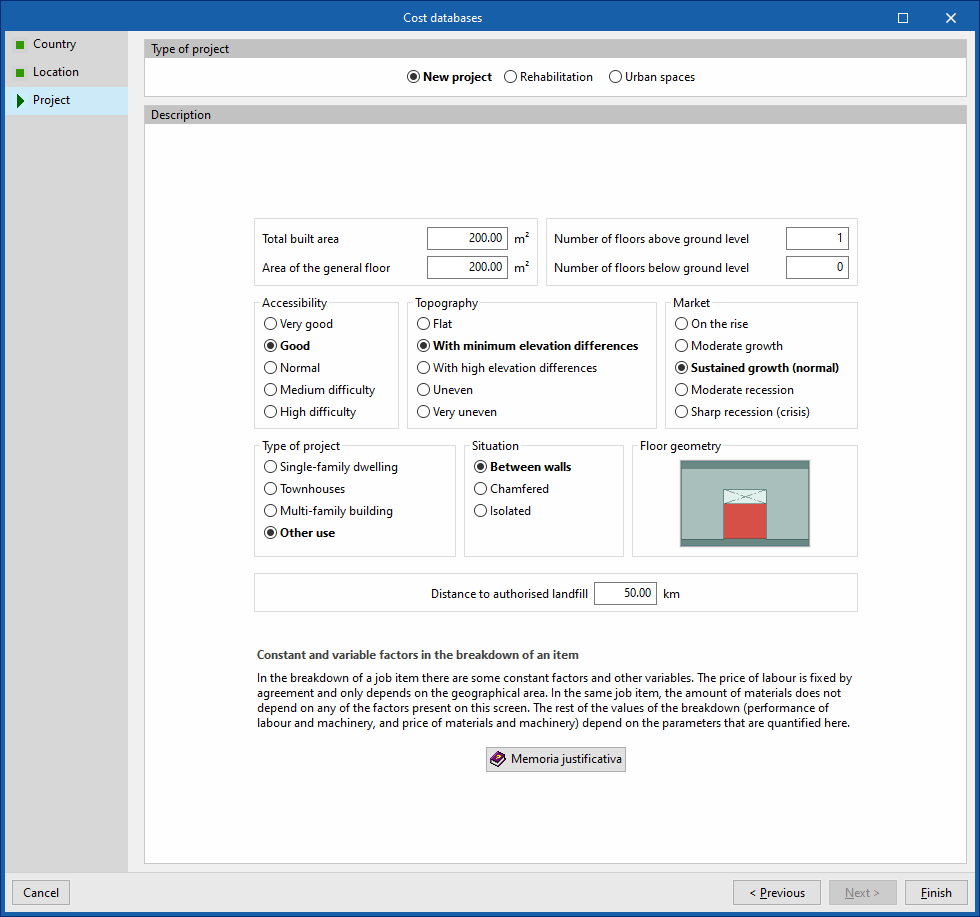Set topography to Very uneven
Viewport: 980px width, 917px height.
pos(457,411)
